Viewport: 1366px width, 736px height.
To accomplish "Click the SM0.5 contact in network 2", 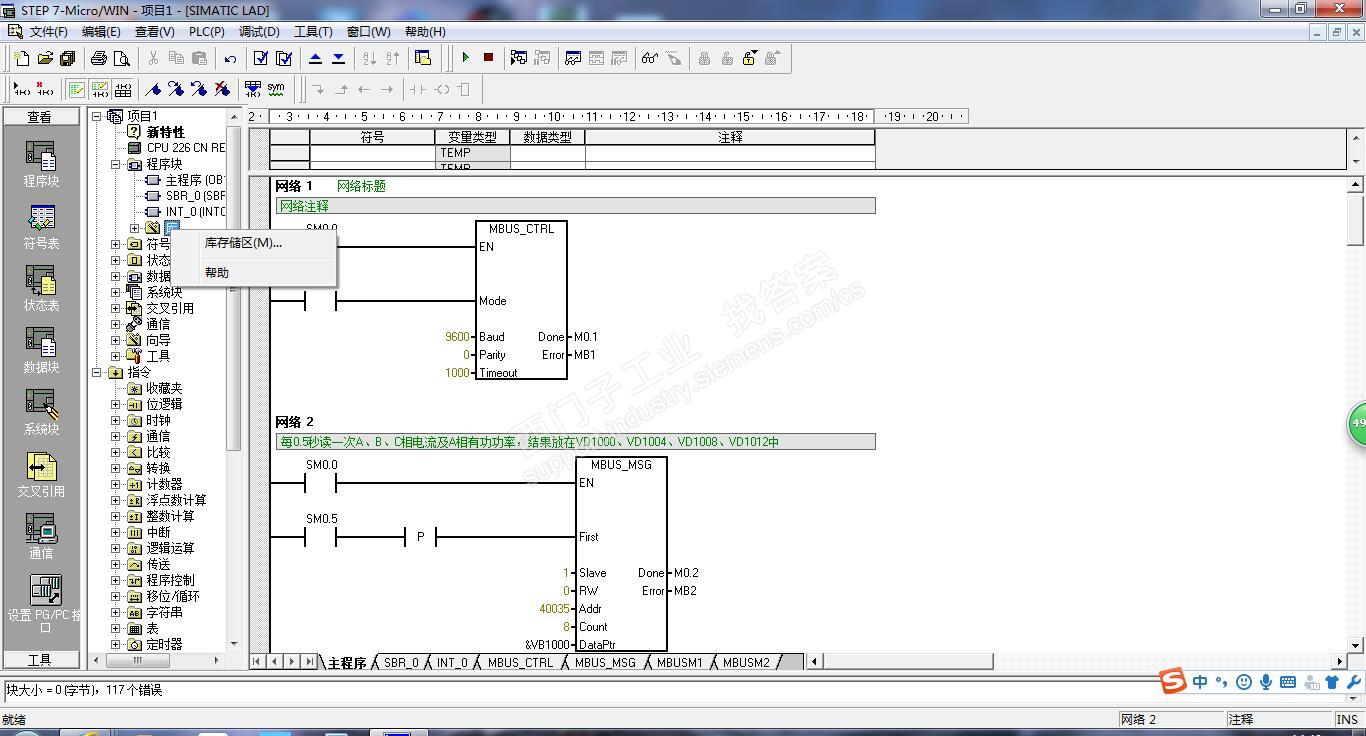I will [321, 537].
